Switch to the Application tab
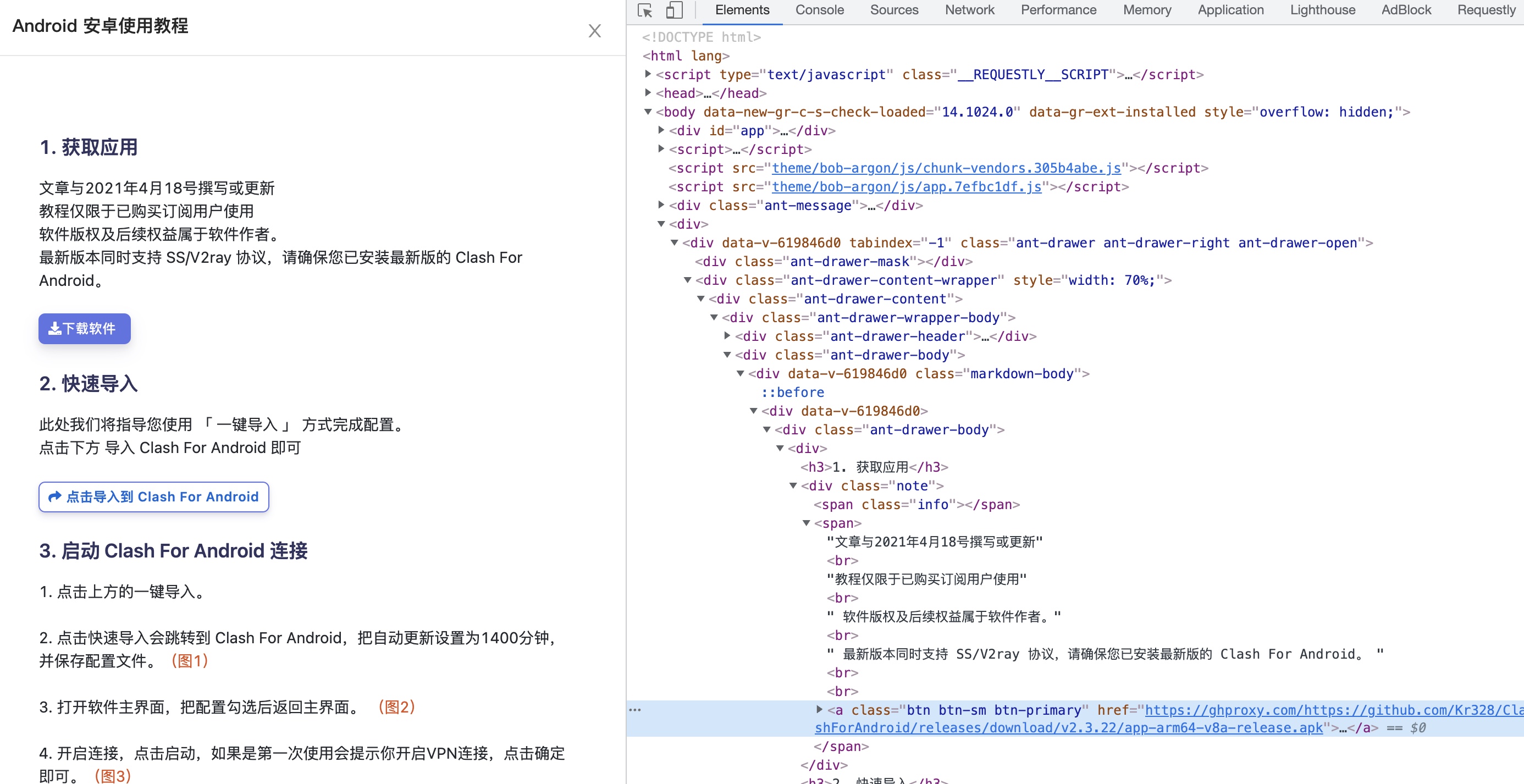Viewport: 1524px width, 784px height. pos(1230,10)
